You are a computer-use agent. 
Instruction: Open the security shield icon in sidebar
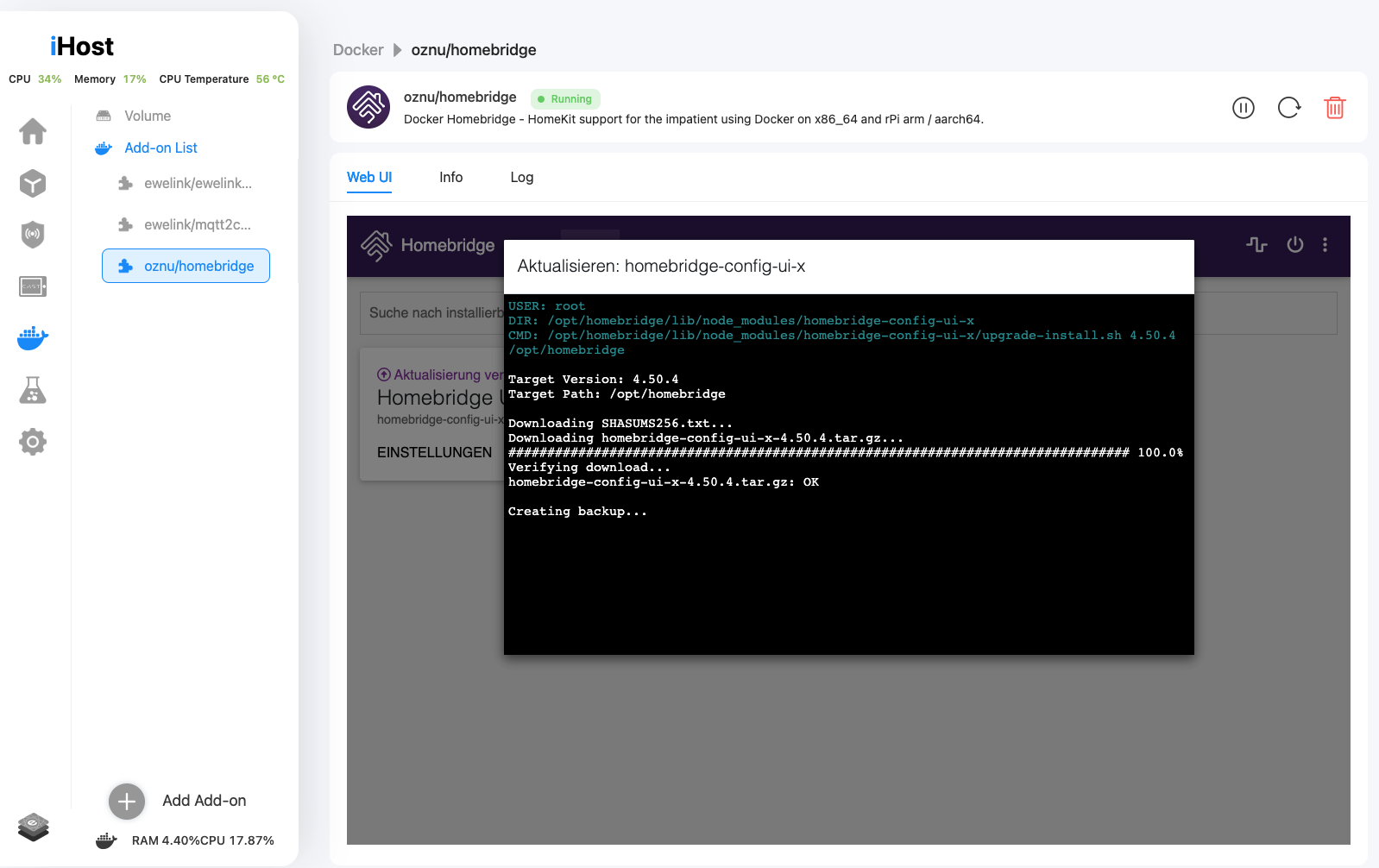(x=33, y=235)
